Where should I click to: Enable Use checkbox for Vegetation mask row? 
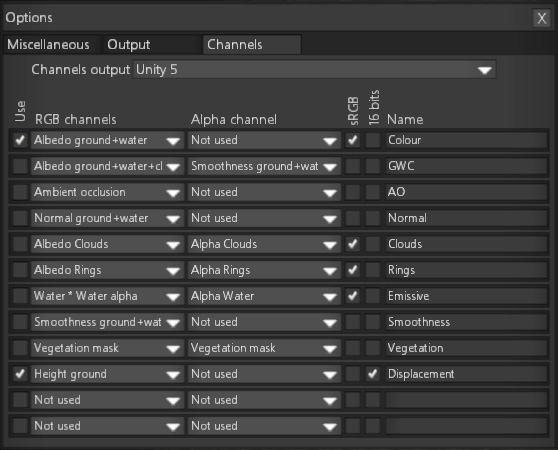(x=20, y=348)
